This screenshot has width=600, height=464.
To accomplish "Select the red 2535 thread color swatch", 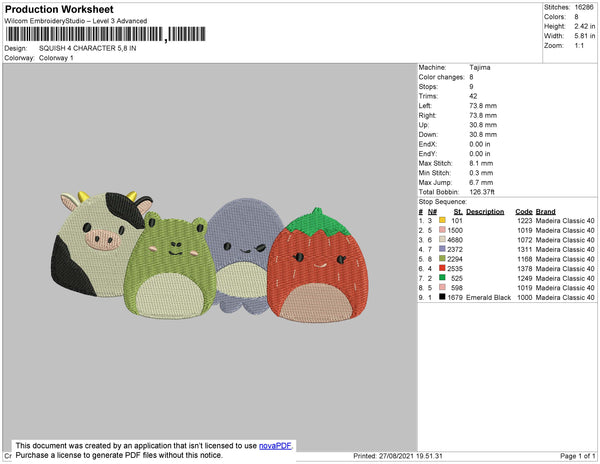I will tap(442, 268).
